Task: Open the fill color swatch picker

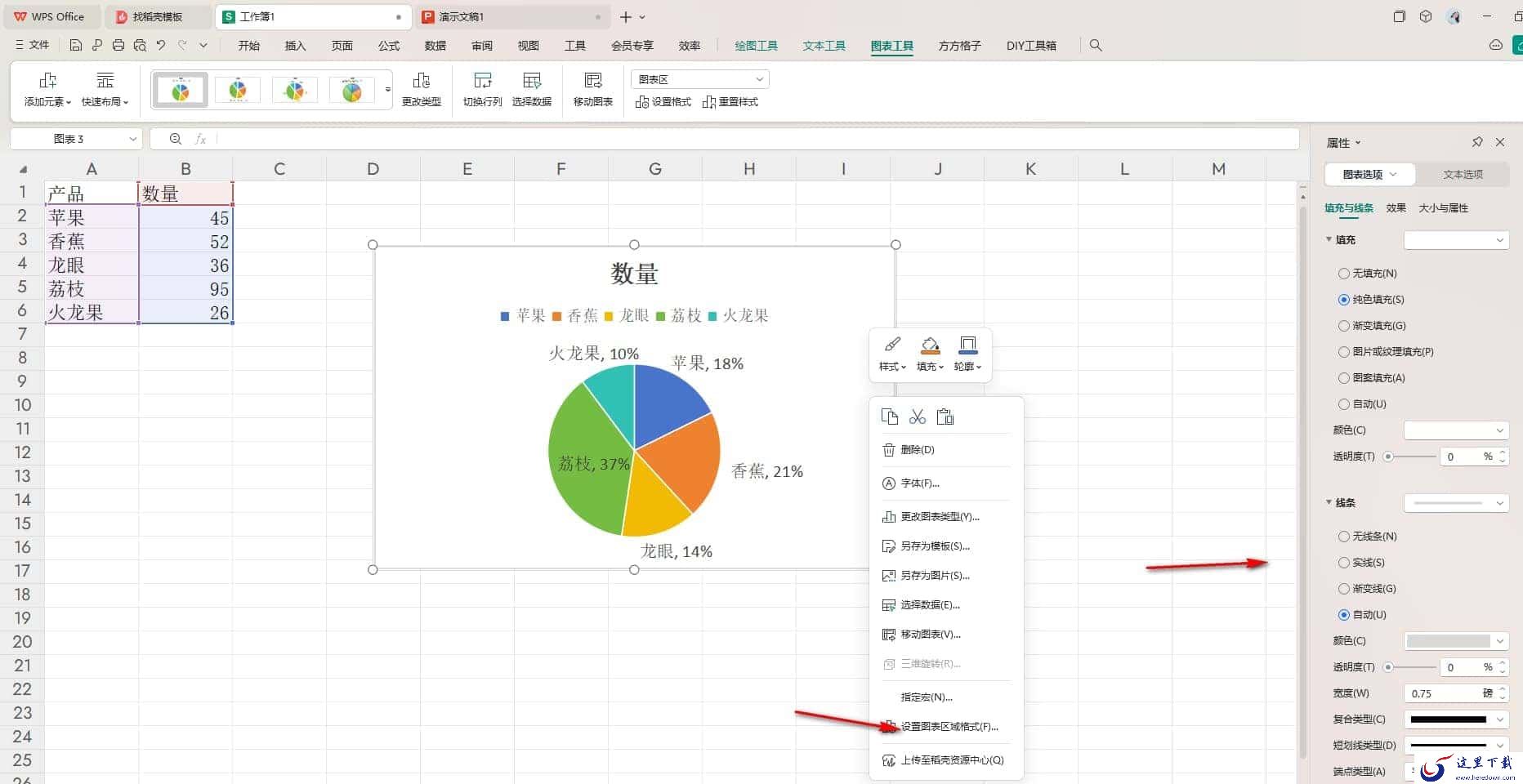Action: (1455, 430)
